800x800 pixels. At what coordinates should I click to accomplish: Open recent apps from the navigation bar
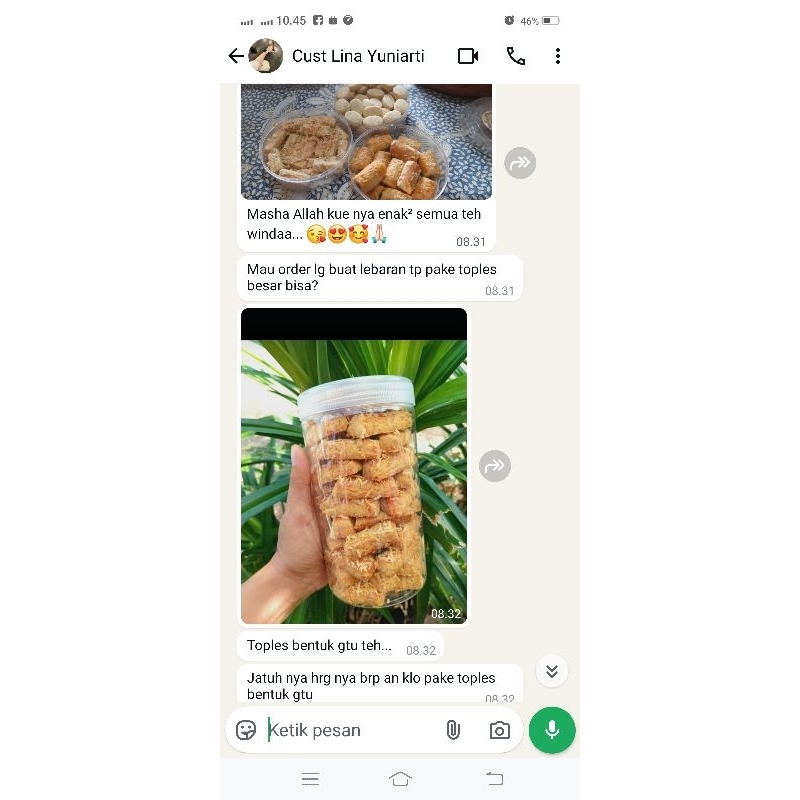pyautogui.click(x=310, y=779)
